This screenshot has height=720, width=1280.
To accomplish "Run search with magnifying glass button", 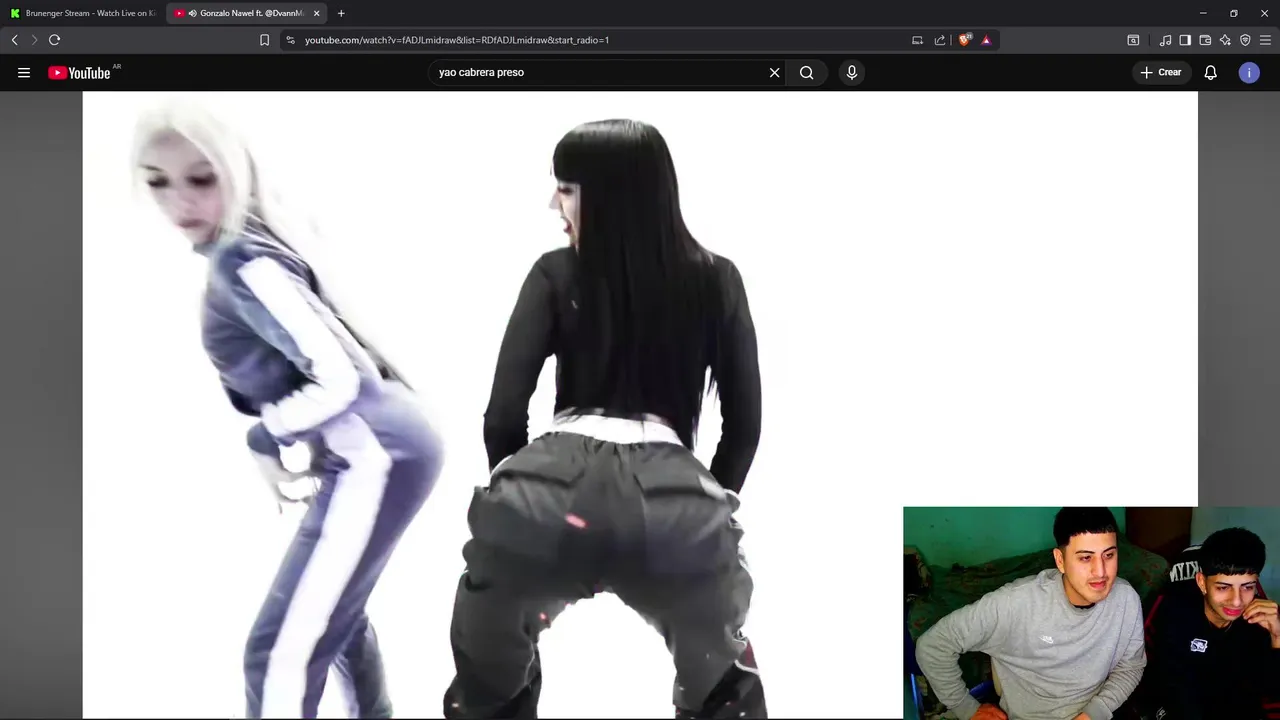I will 806,72.
